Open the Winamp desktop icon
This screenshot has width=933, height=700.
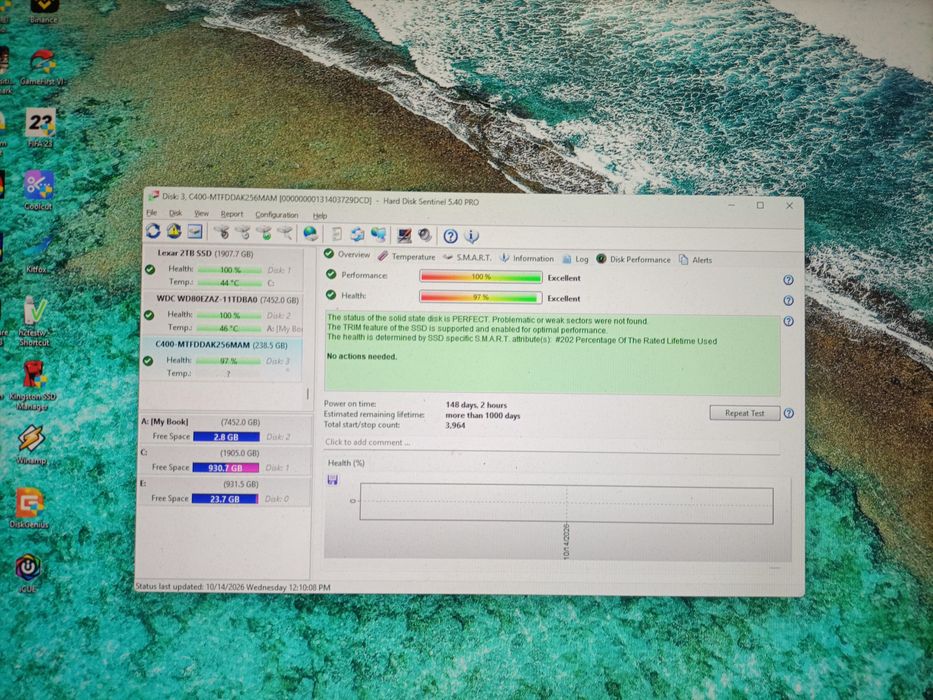(x=31, y=444)
